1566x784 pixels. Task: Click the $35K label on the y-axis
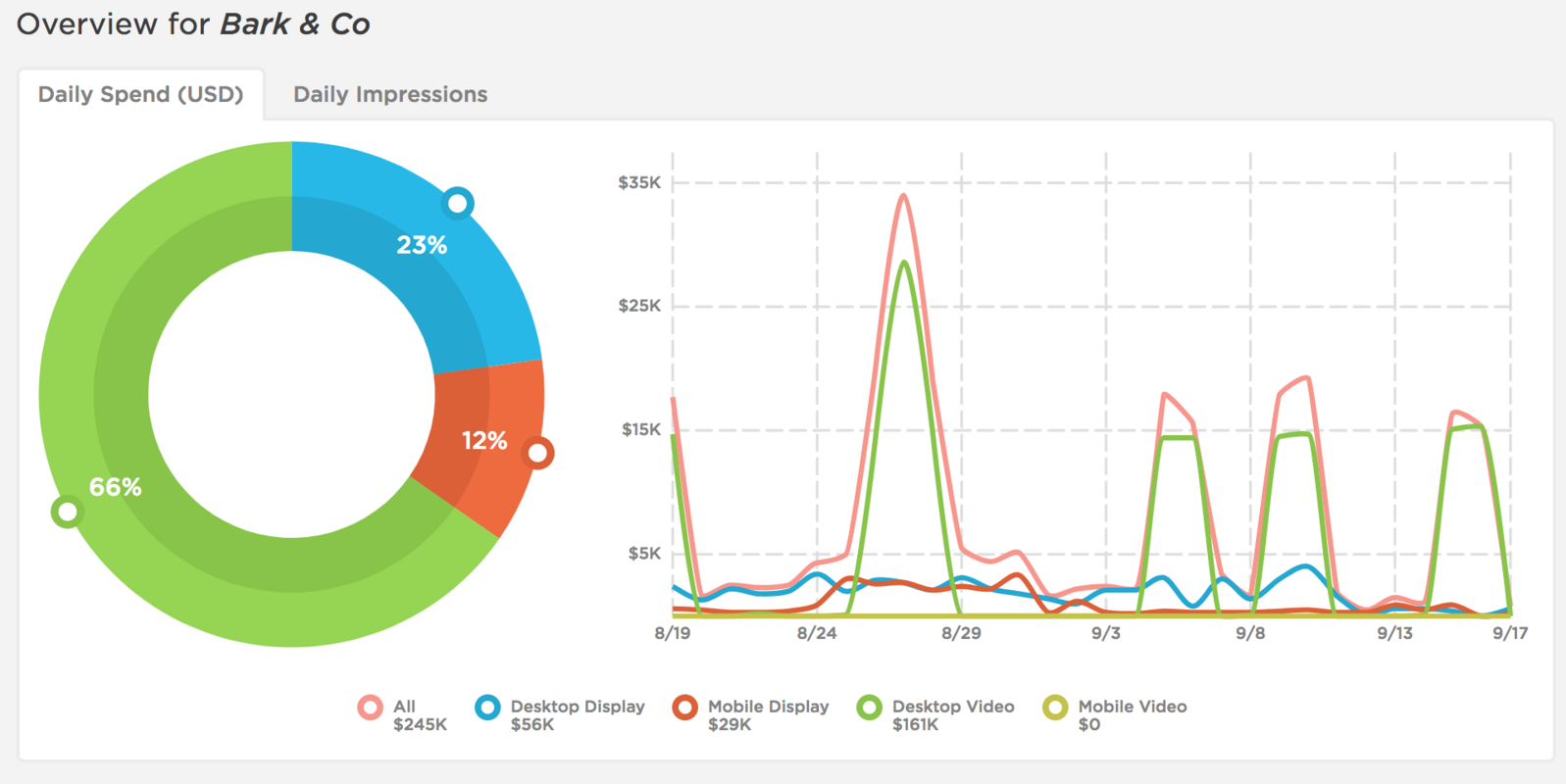639,183
